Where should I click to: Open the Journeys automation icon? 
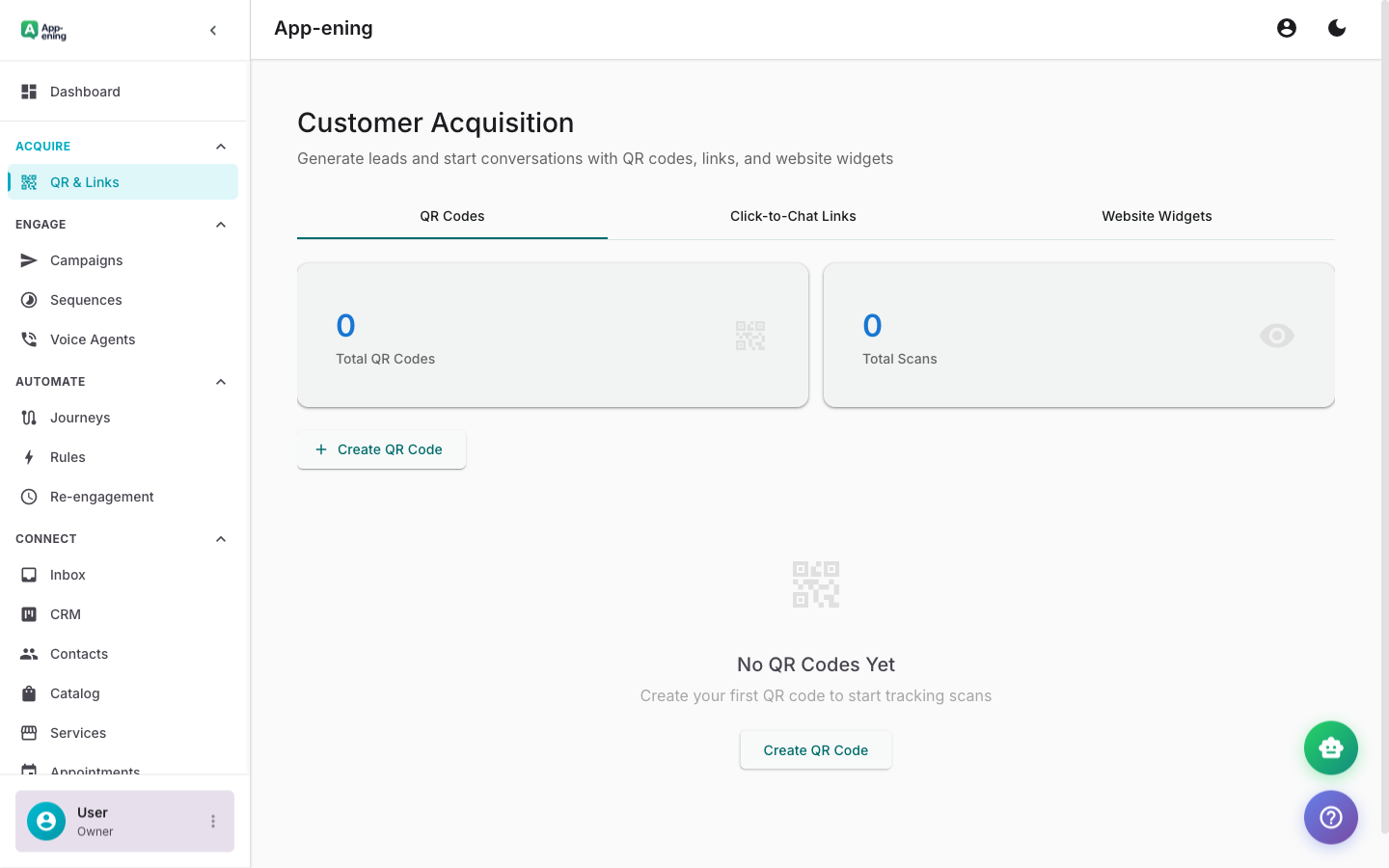29,417
